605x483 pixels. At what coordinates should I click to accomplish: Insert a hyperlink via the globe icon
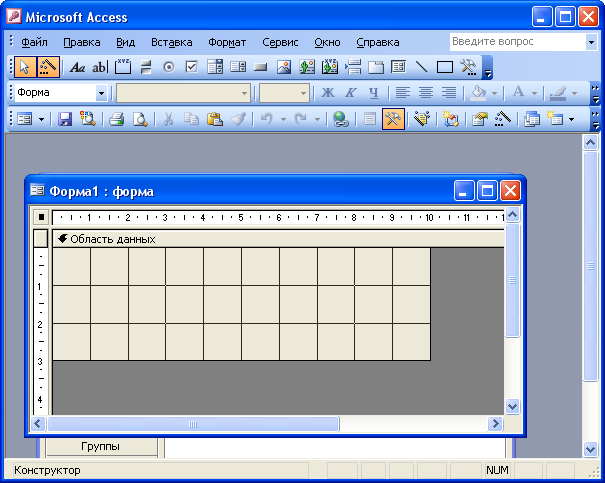tap(341, 119)
